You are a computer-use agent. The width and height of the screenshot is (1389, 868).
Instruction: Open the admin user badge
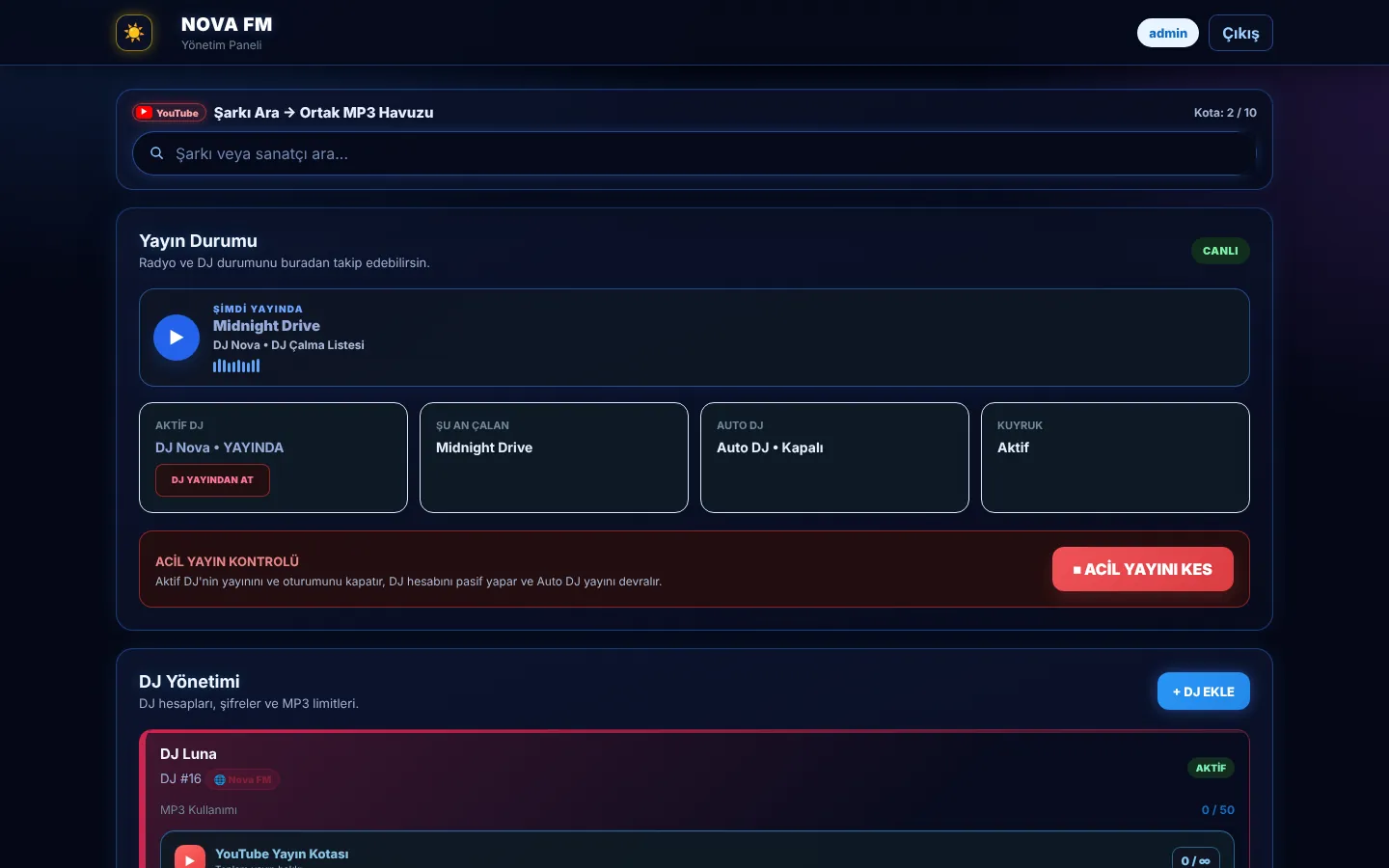[x=1168, y=33]
